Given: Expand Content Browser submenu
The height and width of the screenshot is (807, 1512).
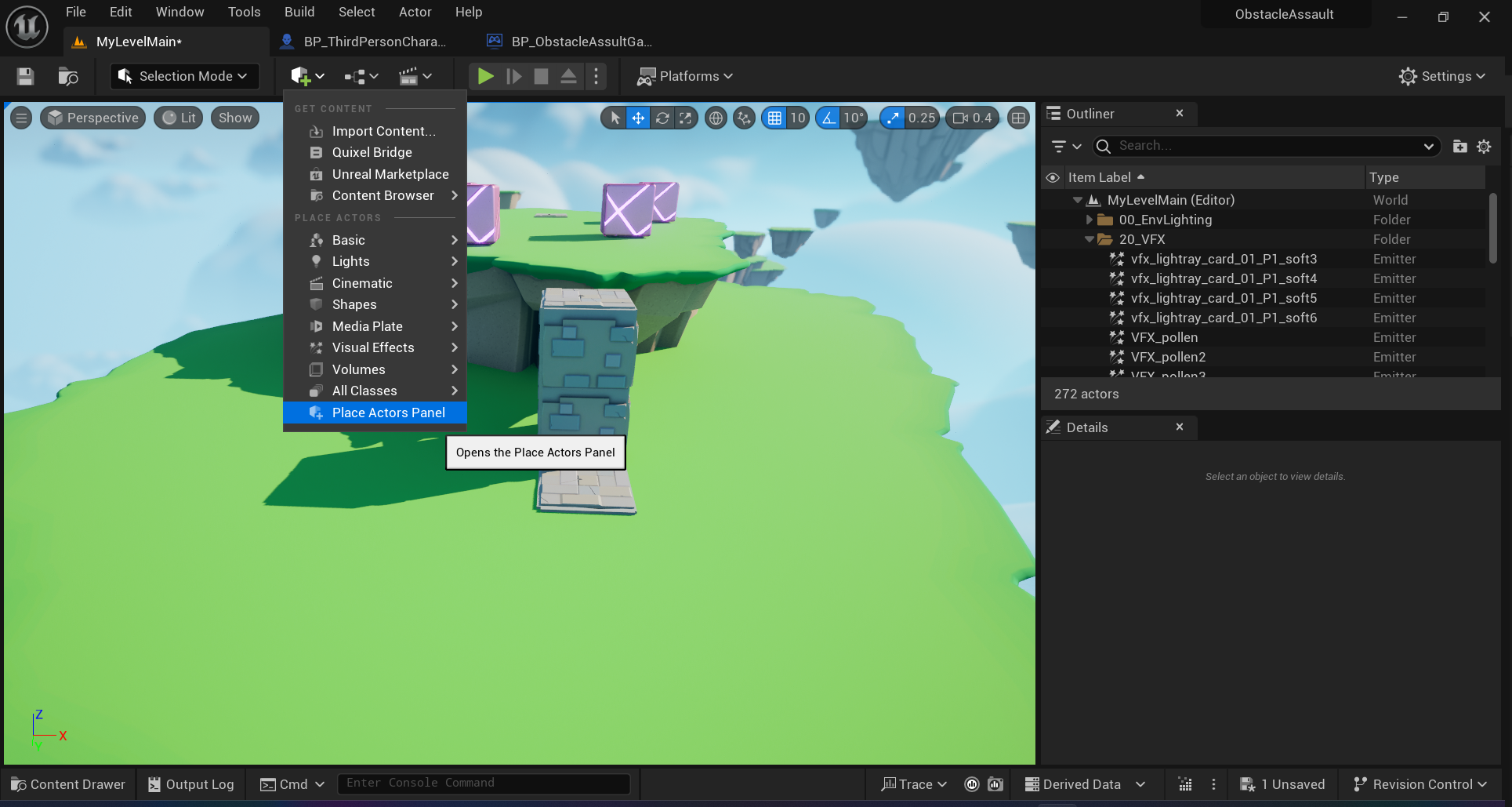Looking at the screenshot, I should click(x=375, y=195).
